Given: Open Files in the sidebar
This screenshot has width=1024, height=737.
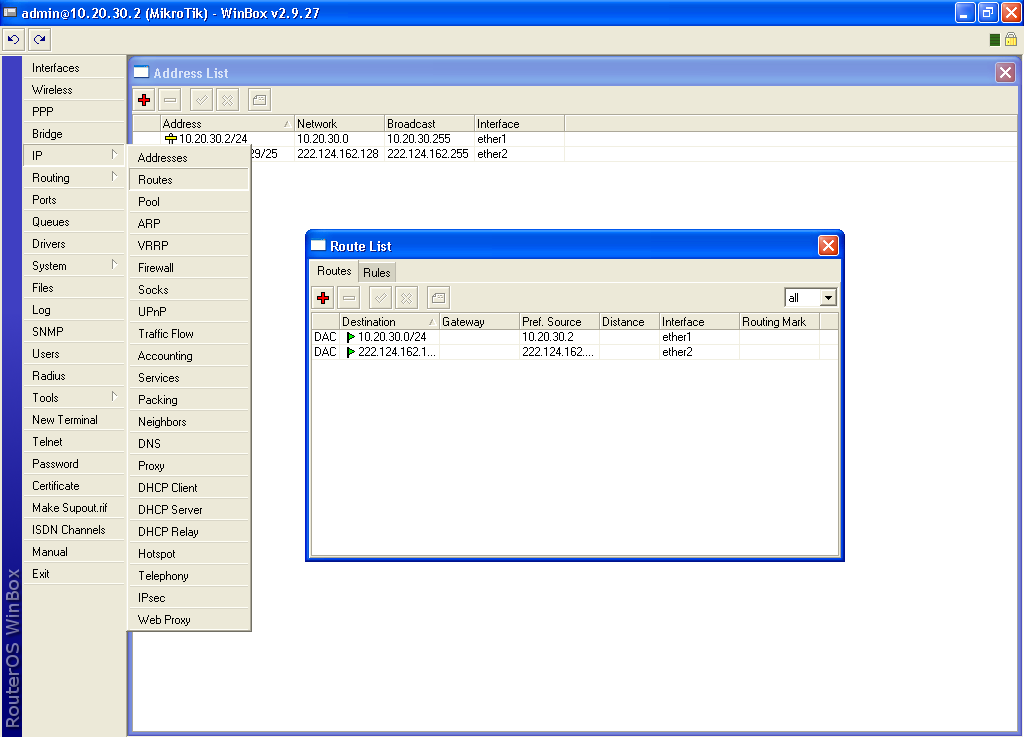Looking at the screenshot, I should [x=73, y=288].
